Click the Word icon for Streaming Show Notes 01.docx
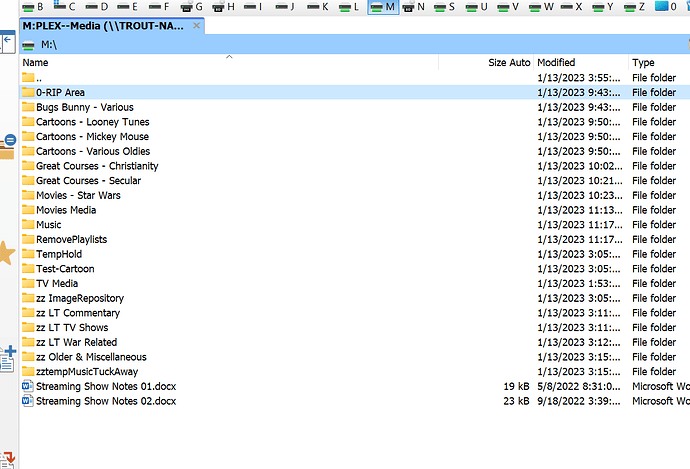This screenshot has height=469, width=690. click(28, 386)
